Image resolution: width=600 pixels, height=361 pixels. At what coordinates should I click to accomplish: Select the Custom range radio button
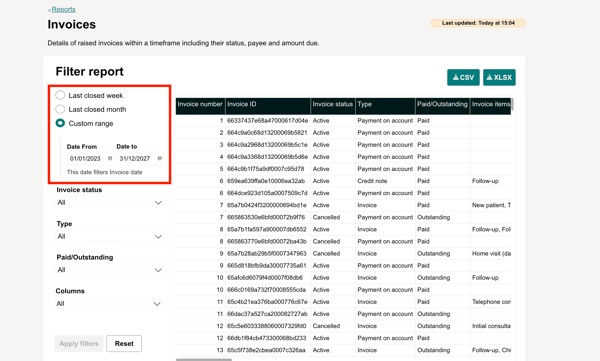click(60, 123)
